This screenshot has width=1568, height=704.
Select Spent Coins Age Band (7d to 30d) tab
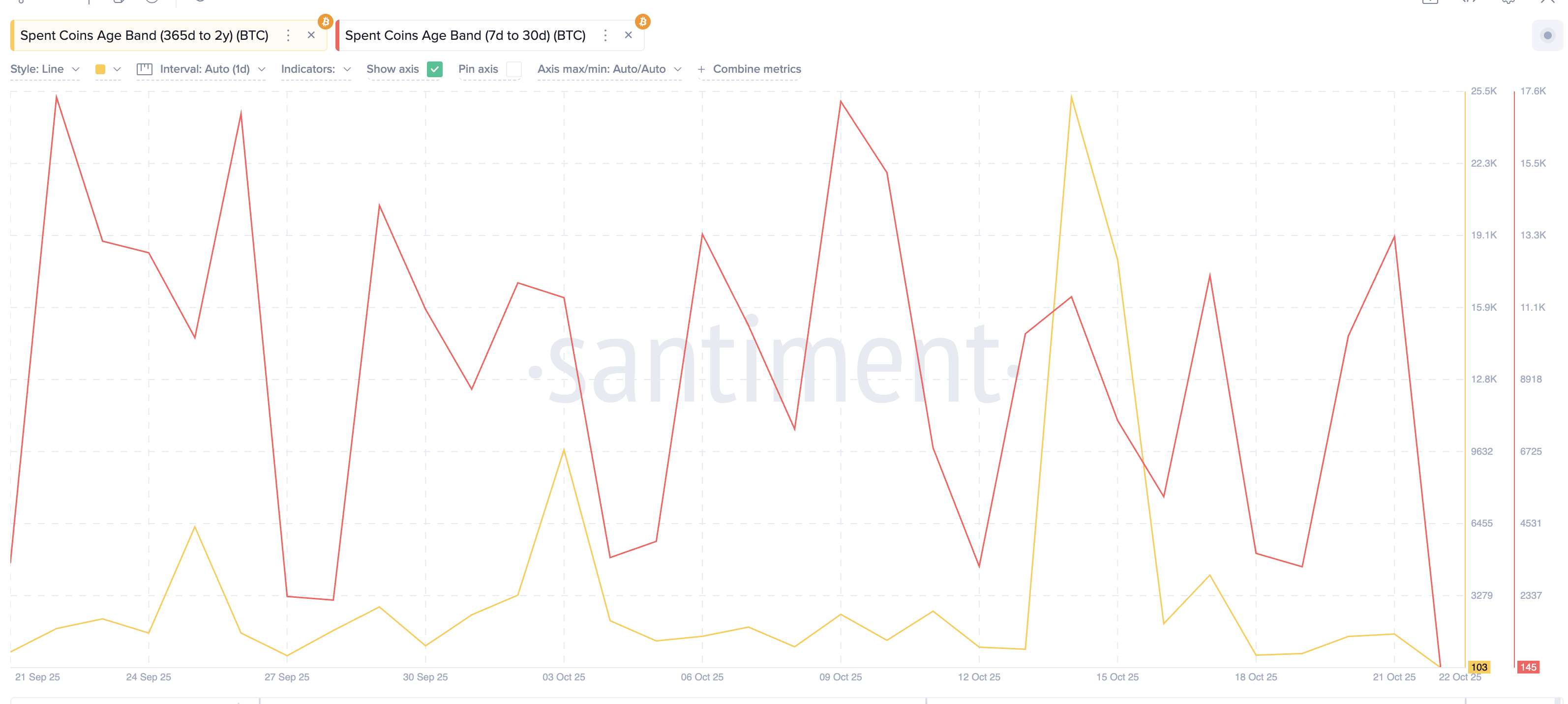pos(465,35)
